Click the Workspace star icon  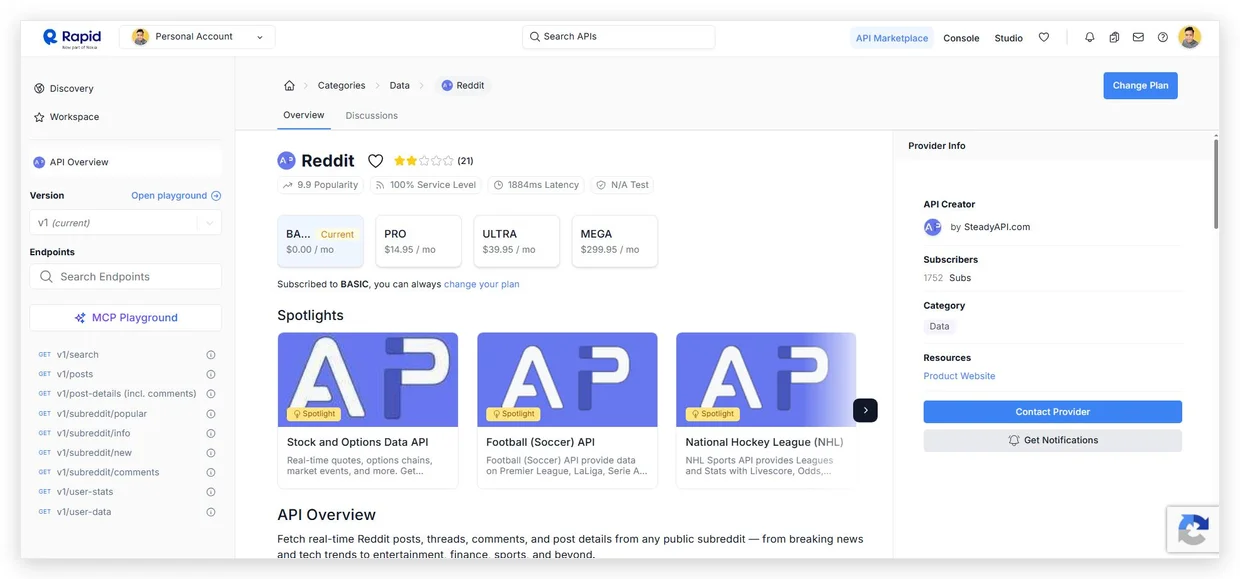(39, 117)
